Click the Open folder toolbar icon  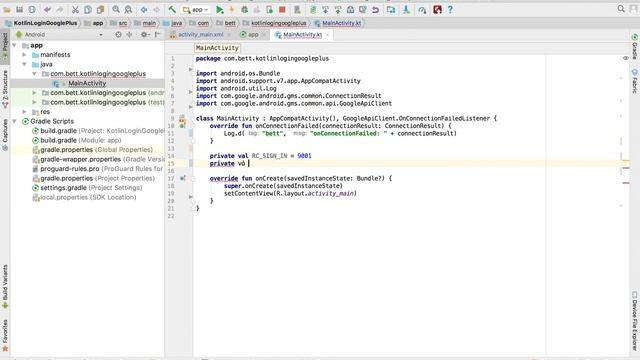(x=7, y=9)
